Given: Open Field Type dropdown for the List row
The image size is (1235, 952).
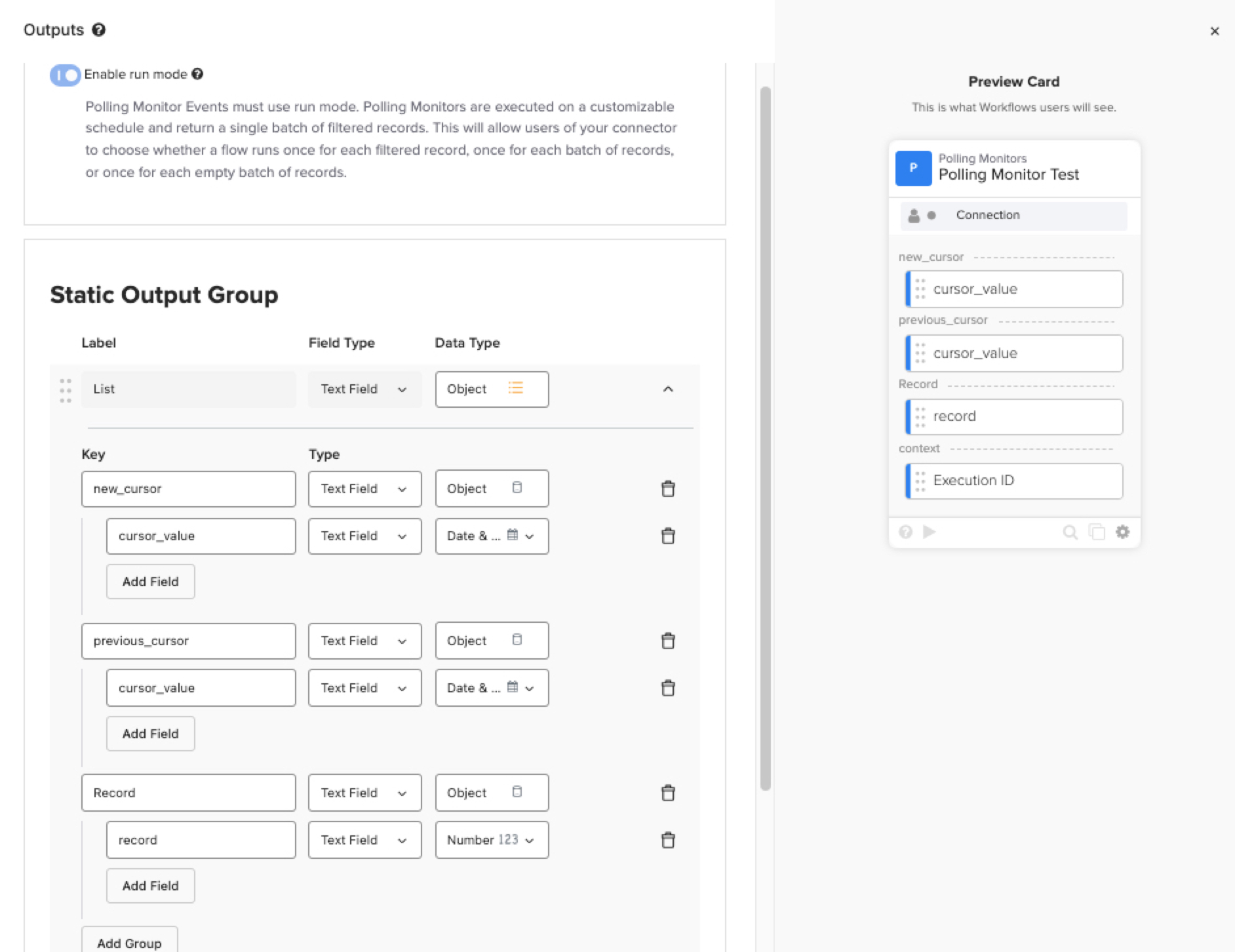Looking at the screenshot, I should coord(364,389).
